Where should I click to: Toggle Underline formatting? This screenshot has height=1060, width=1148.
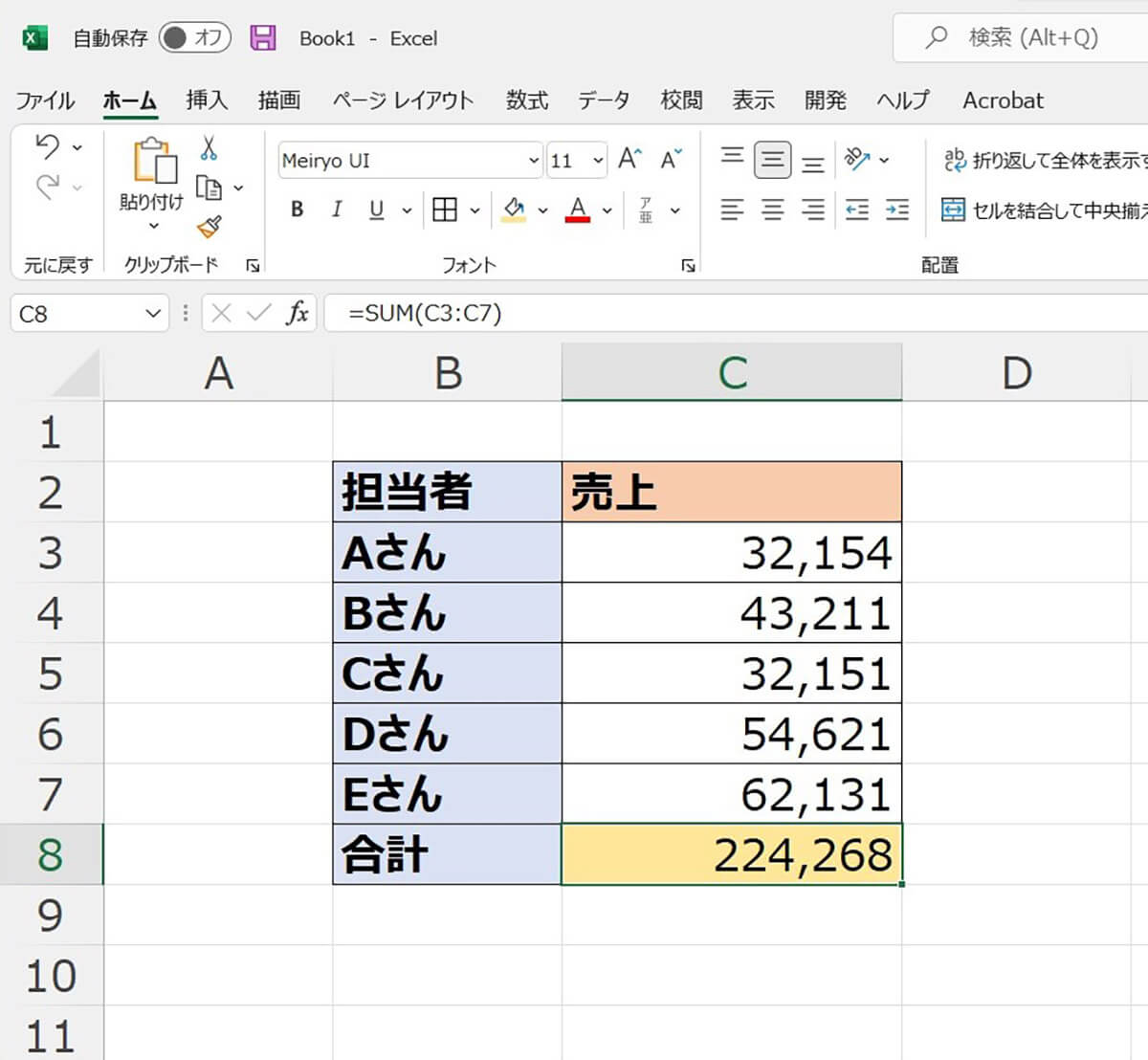coord(377,210)
